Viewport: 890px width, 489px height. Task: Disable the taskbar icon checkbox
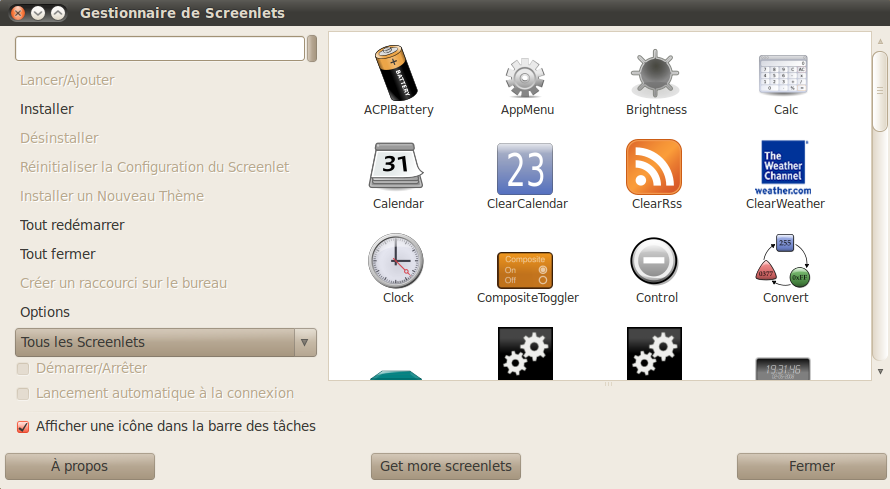[x=23, y=427]
